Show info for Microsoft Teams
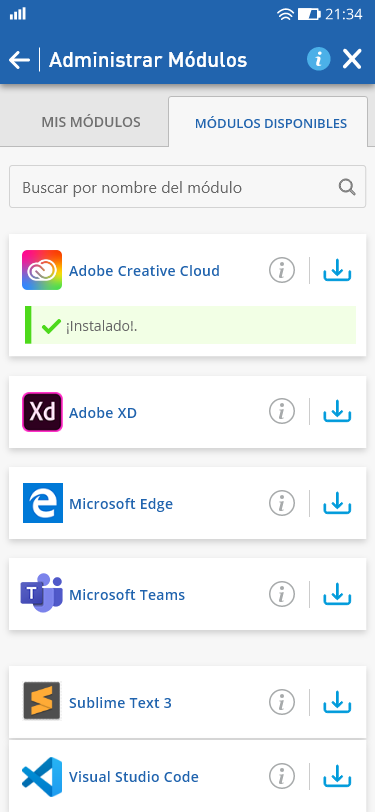375x812 pixels. (x=282, y=594)
